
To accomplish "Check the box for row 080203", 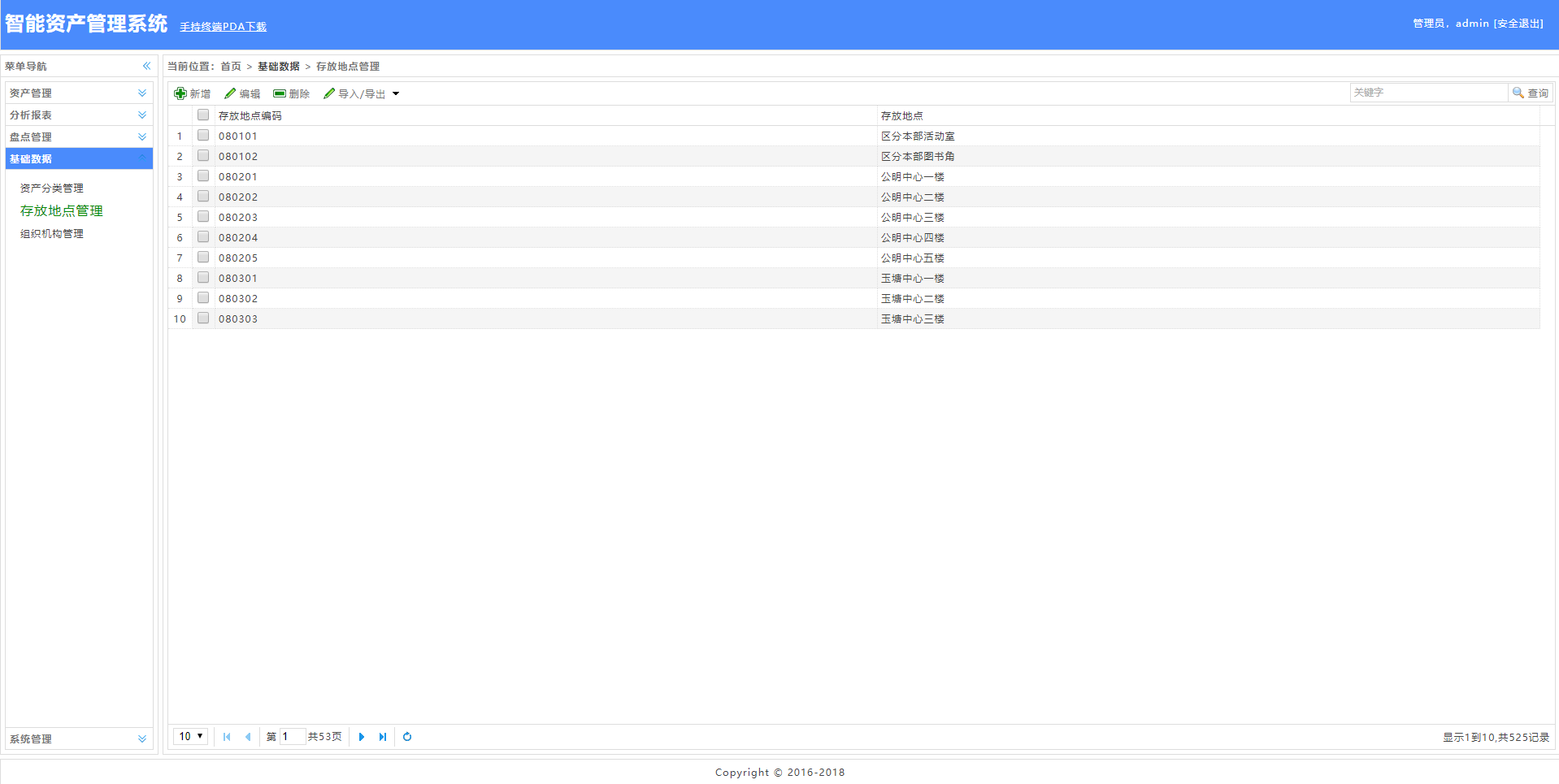I will [x=203, y=217].
